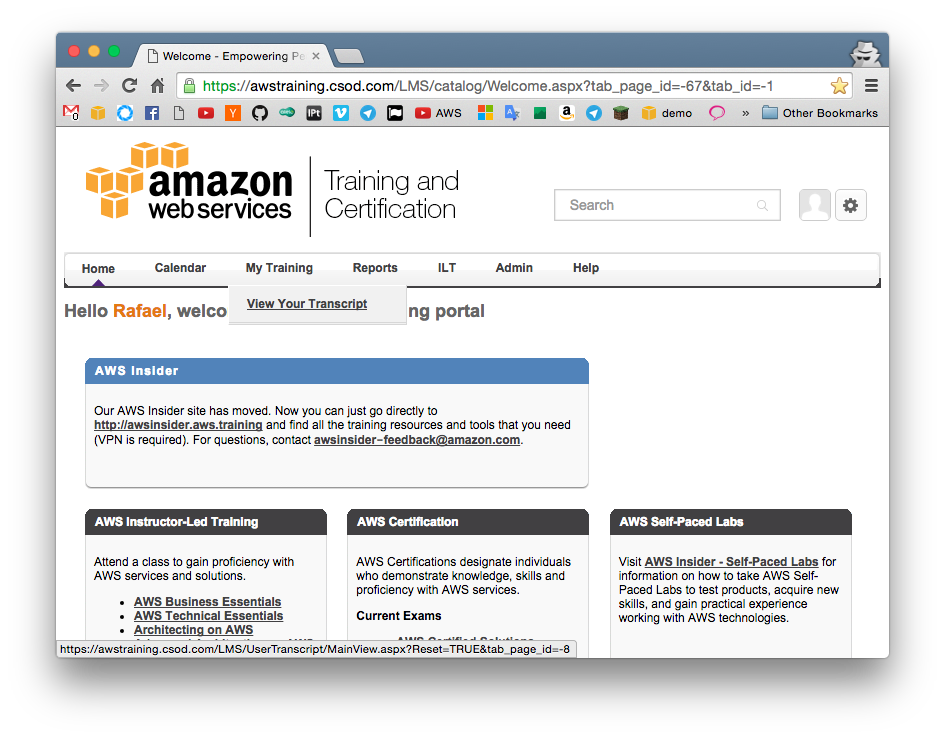Click the browser forward arrow

coord(101,86)
